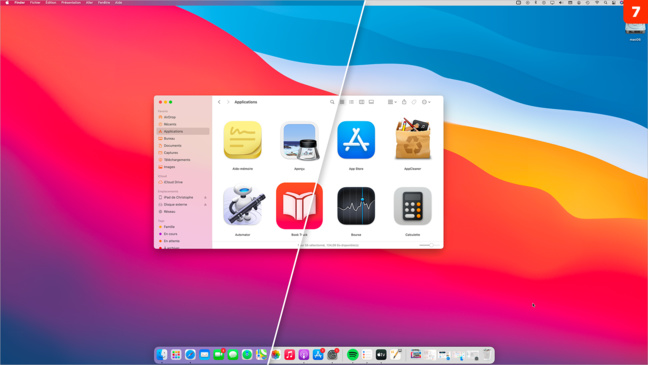Open App Store from the Dock
The width and height of the screenshot is (648, 365).
click(318, 354)
